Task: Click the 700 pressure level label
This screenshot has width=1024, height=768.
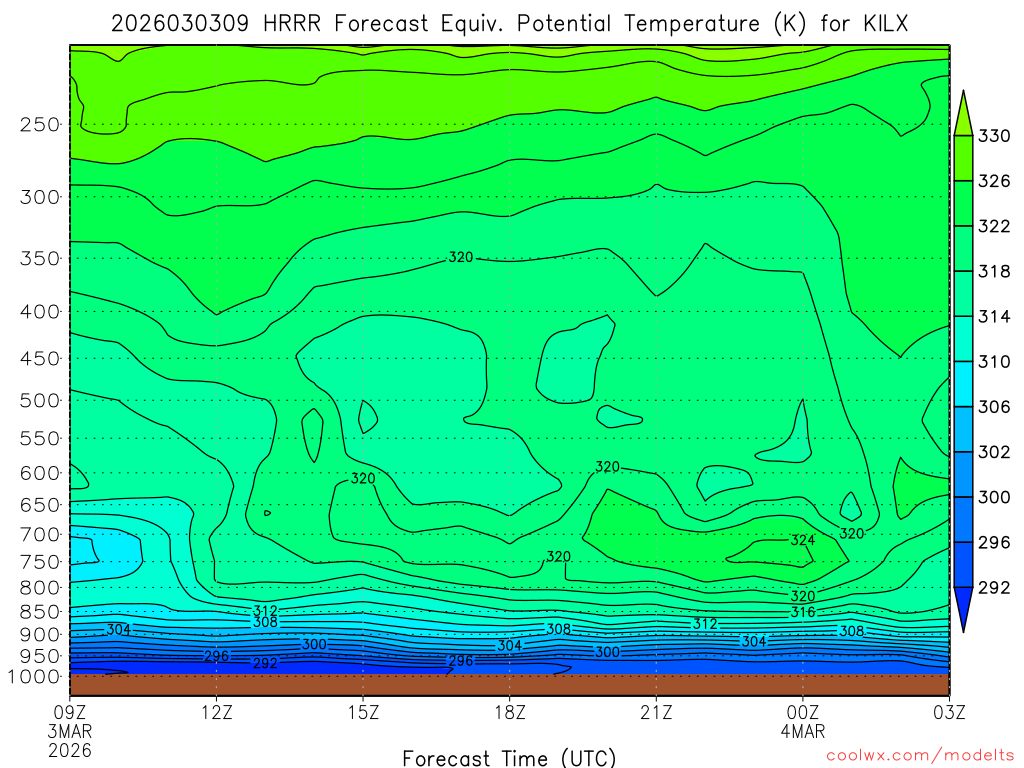Action: 40,534
